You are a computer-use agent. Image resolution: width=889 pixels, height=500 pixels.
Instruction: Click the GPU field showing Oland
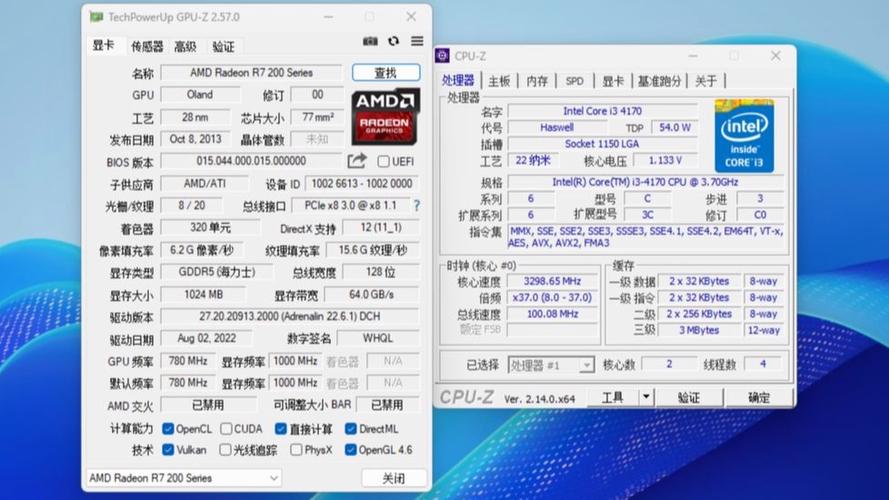pos(200,95)
